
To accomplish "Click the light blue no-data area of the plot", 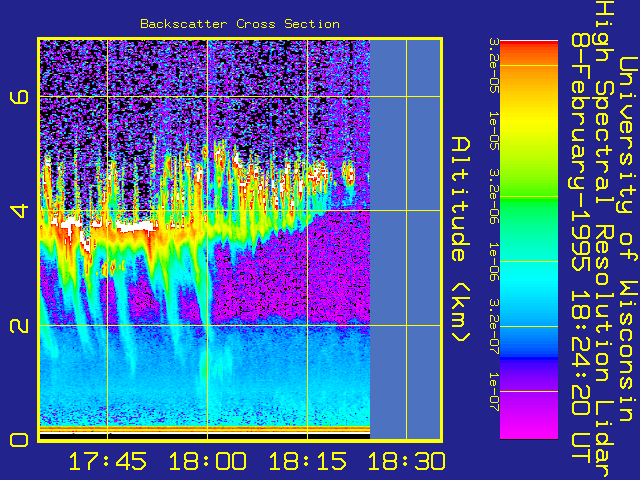I will tap(405, 239).
